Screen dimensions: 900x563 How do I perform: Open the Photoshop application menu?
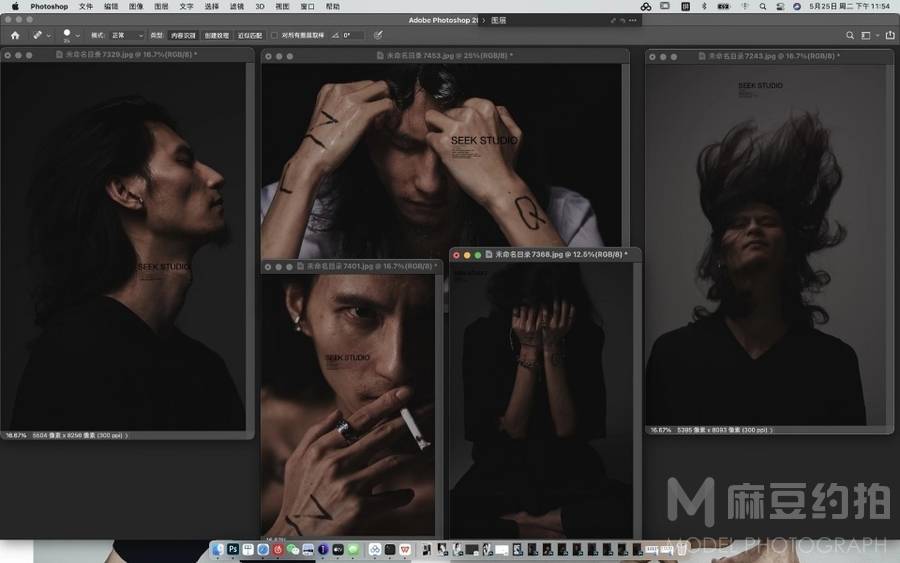point(49,6)
